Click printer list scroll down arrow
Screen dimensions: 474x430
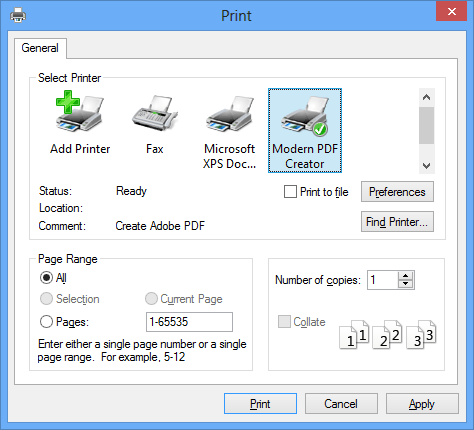coord(426,165)
